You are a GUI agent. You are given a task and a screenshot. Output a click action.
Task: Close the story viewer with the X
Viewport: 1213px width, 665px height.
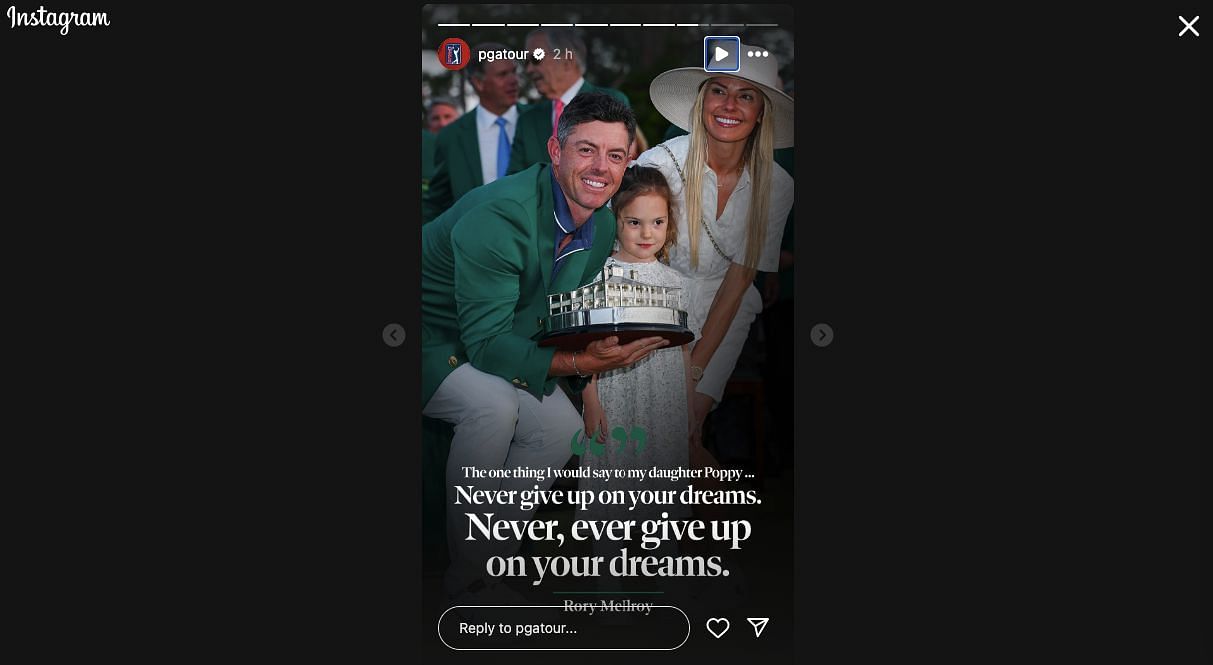click(1189, 26)
